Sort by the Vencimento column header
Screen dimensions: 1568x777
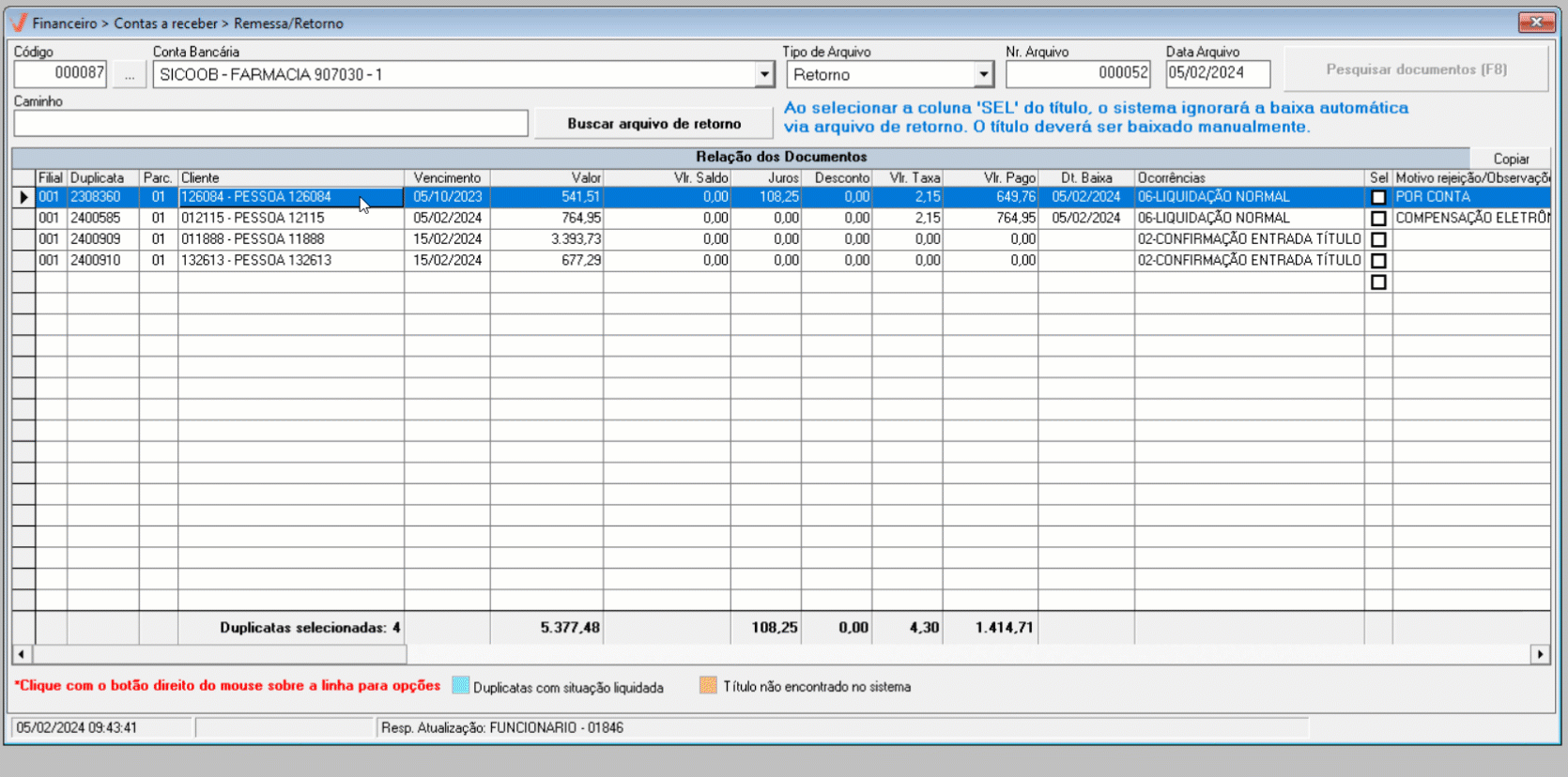447,177
